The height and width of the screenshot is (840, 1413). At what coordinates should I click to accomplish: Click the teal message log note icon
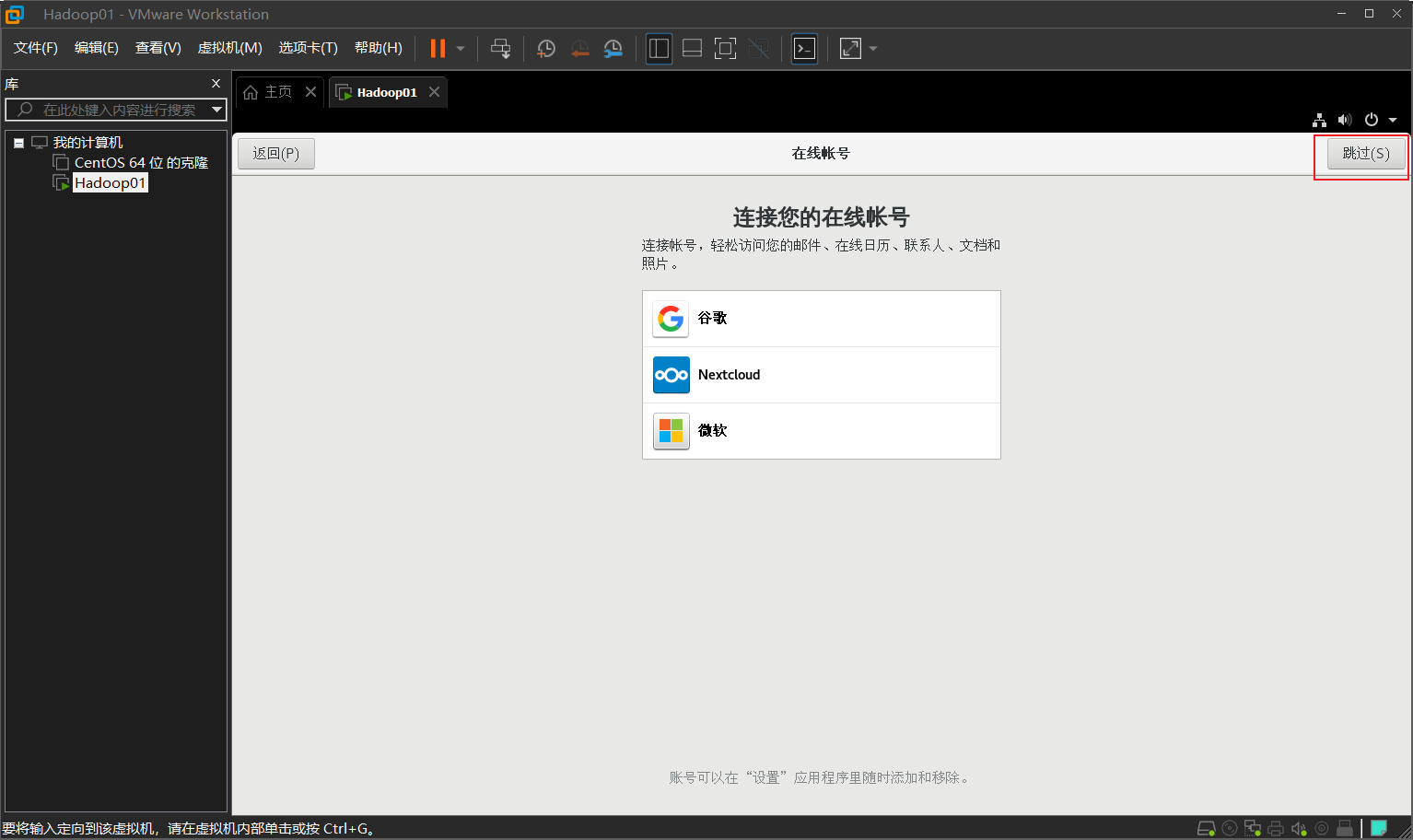click(1379, 828)
